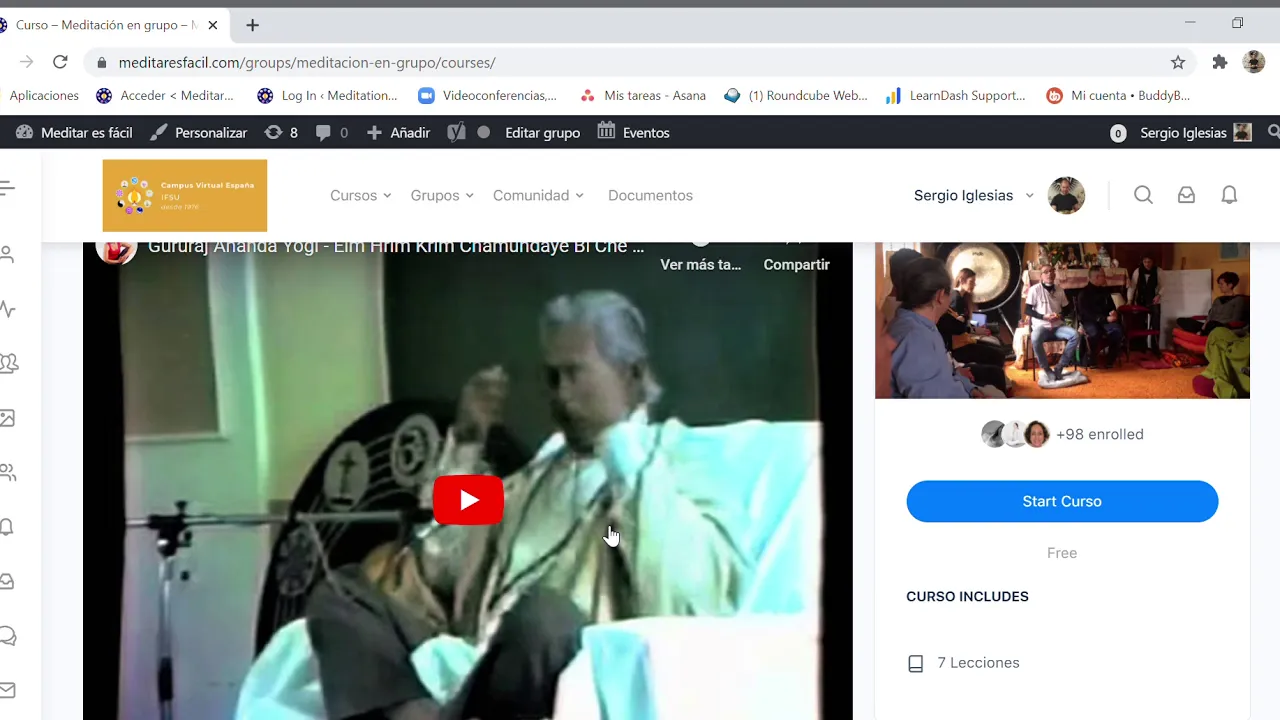
Task: Open comments bubble in admin bar
Action: click(x=331, y=132)
